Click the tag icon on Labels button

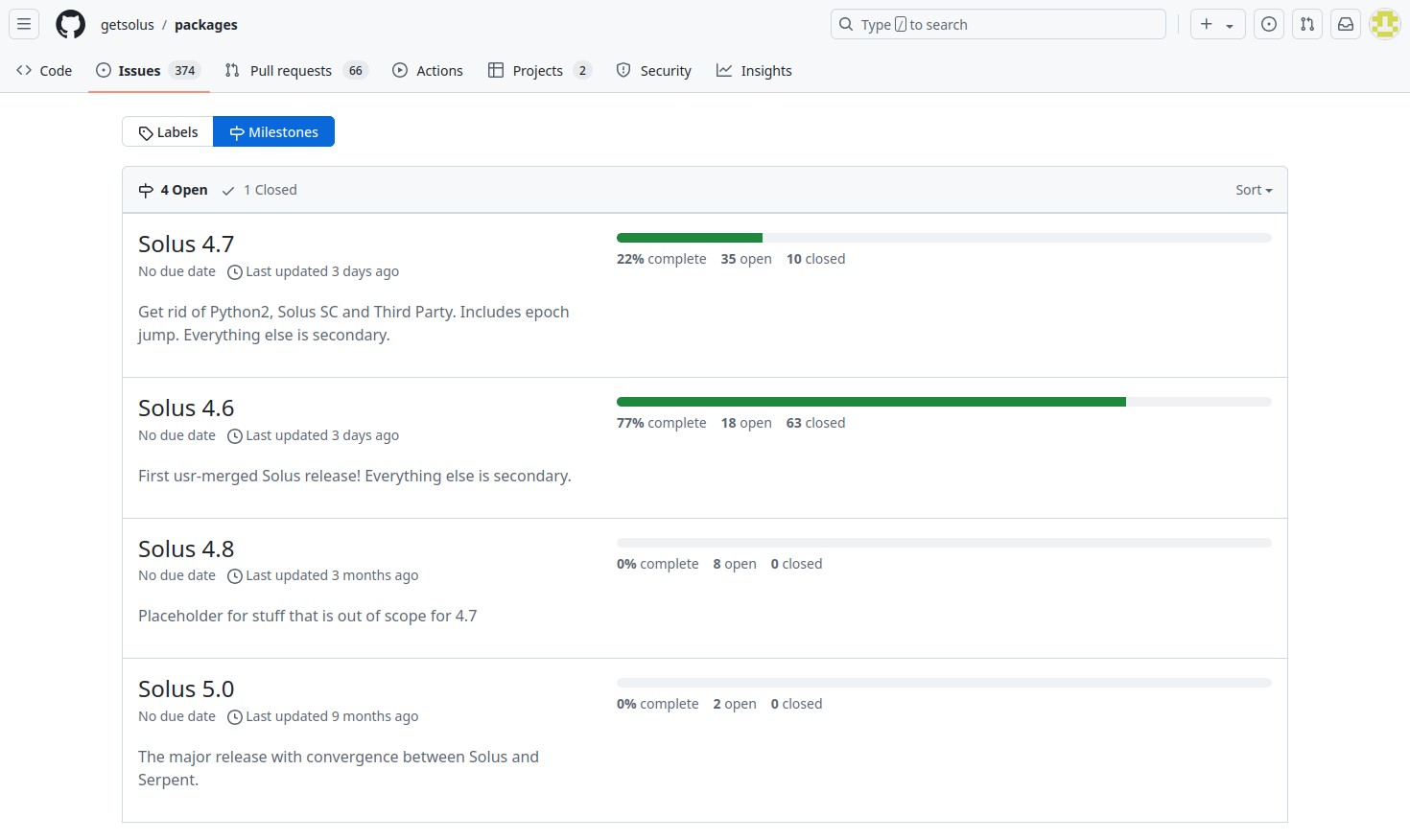click(x=146, y=133)
